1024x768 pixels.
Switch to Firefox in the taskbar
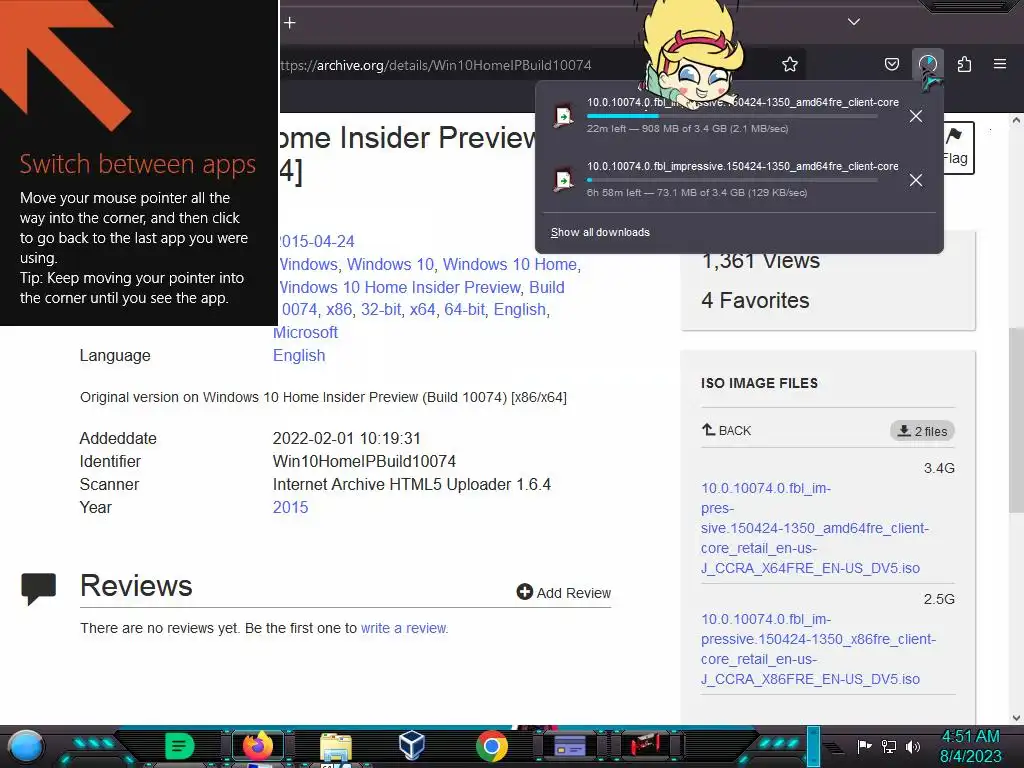click(x=257, y=746)
